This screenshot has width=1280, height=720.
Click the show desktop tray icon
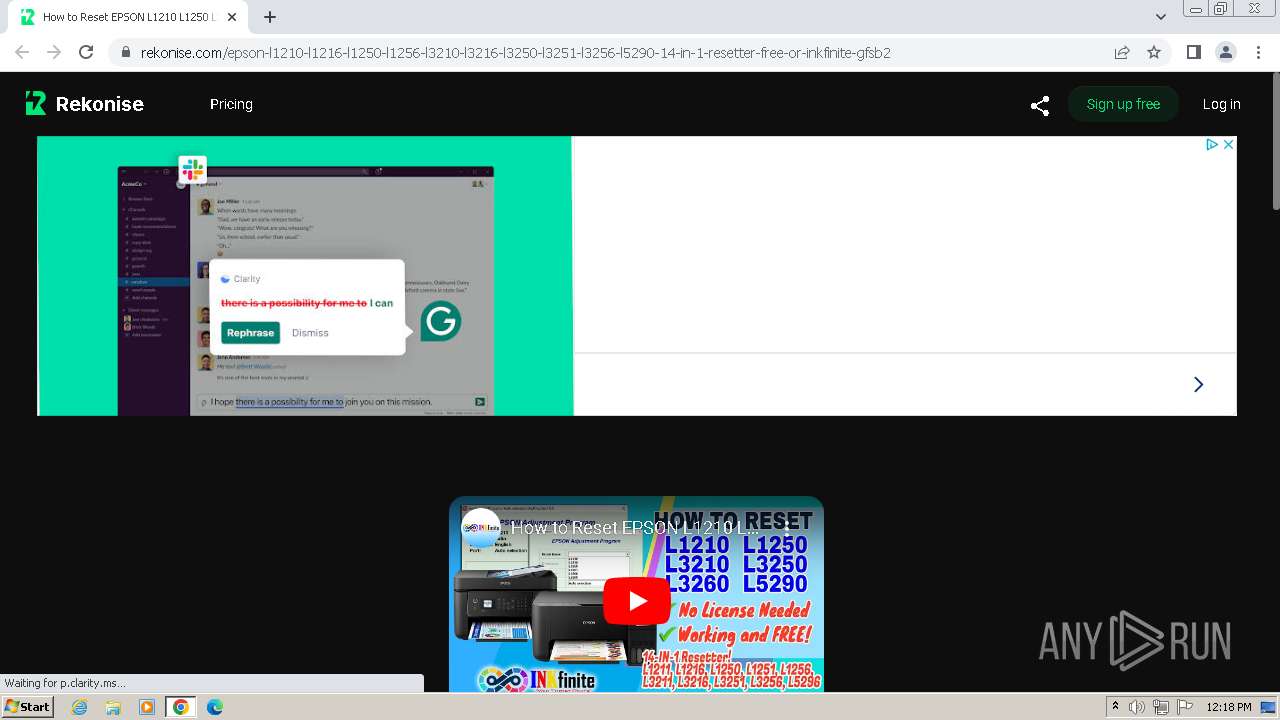(1268, 708)
